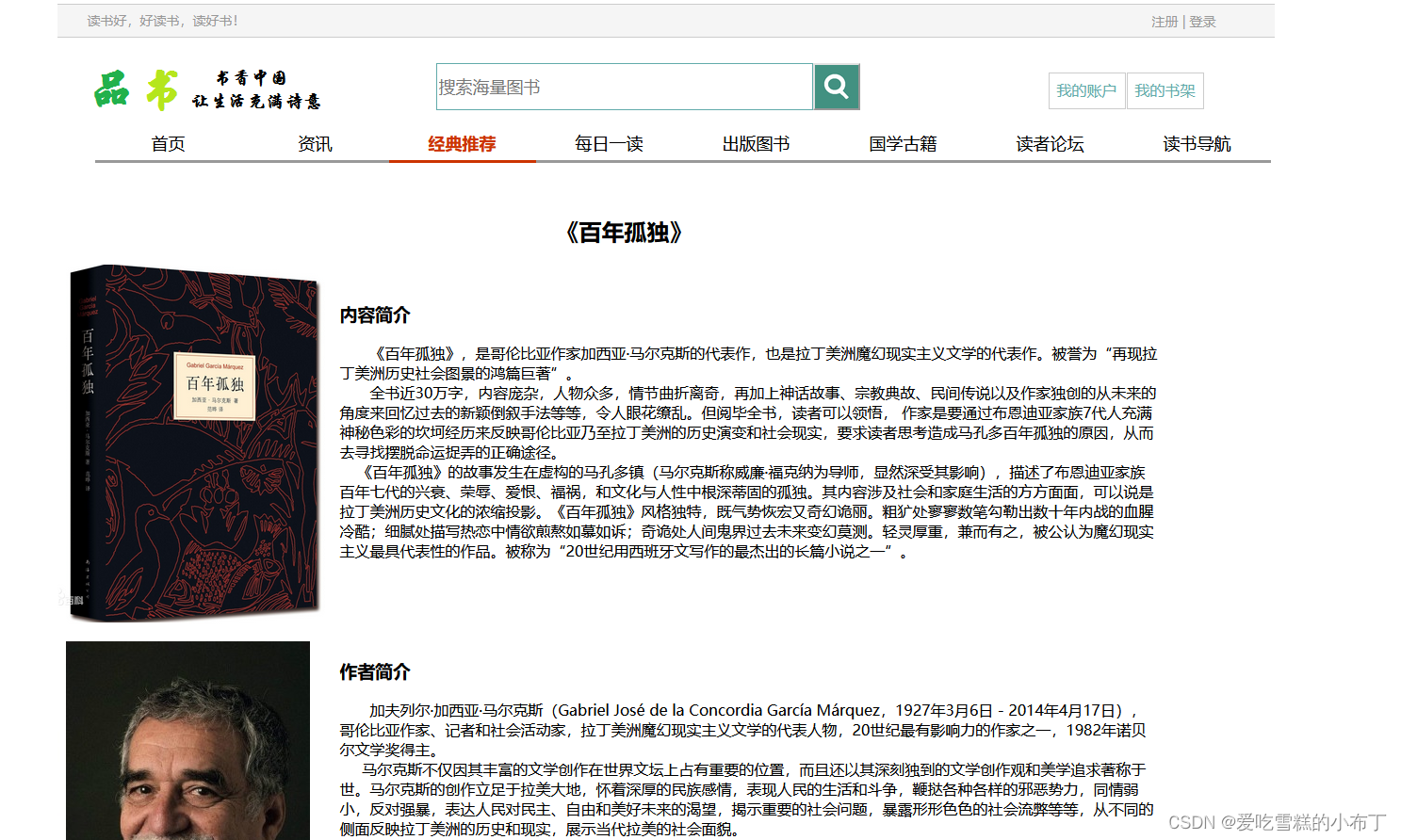Select the 经典推荐 nav item
Viewport: 1401px width, 840px height.
pyautogui.click(x=462, y=144)
